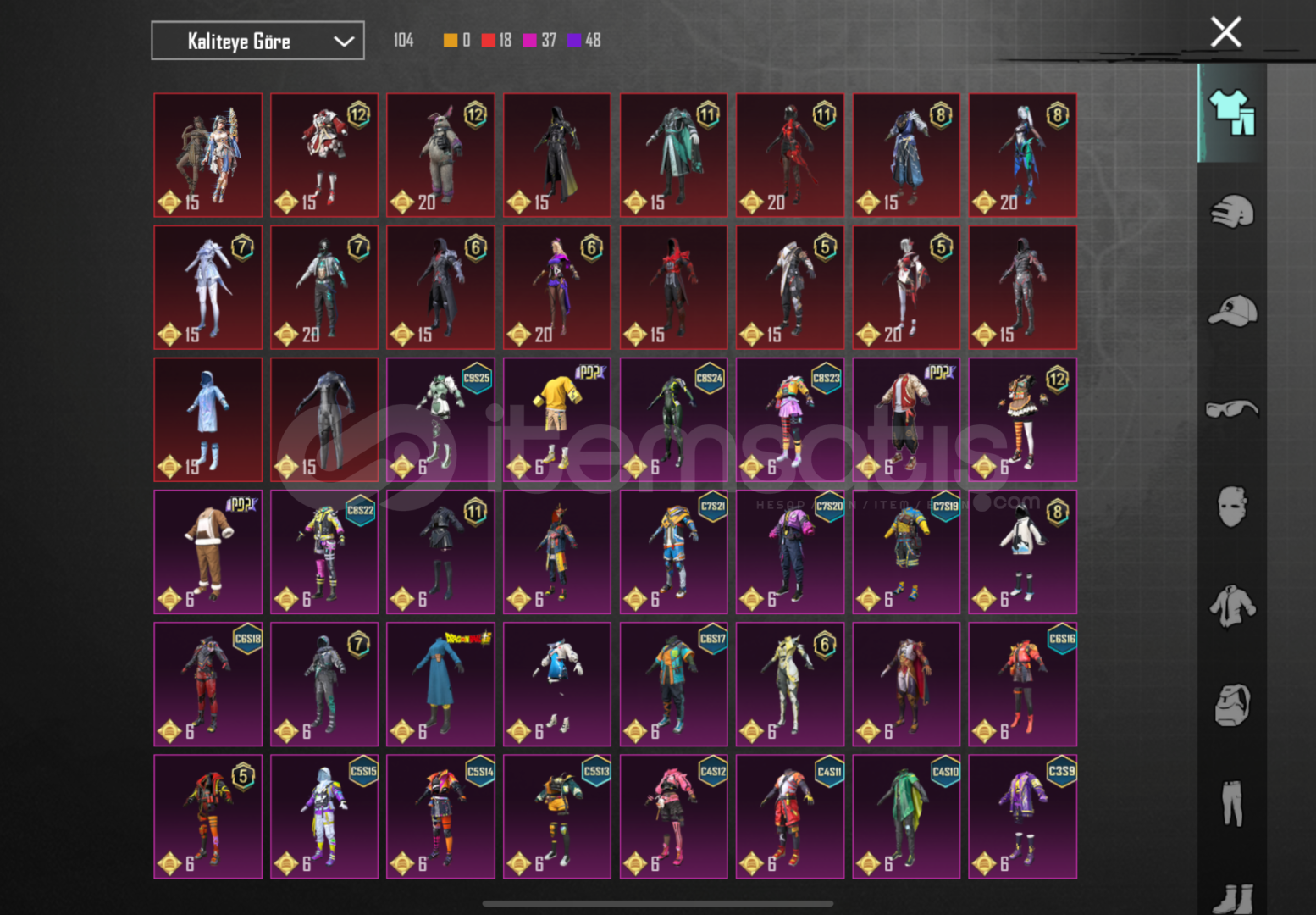Select the C7S21 season outfit
This screenshot has height=915, width=1316.
[x=673, y=552]
